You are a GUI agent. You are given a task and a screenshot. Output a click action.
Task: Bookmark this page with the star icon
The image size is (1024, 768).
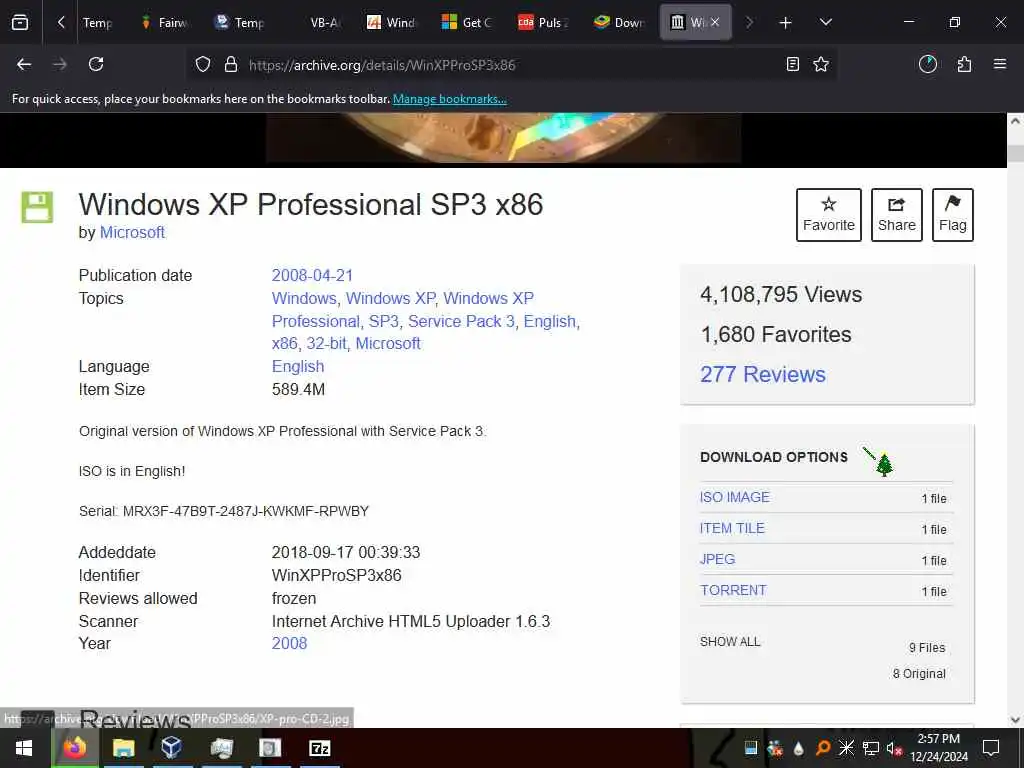821,64
